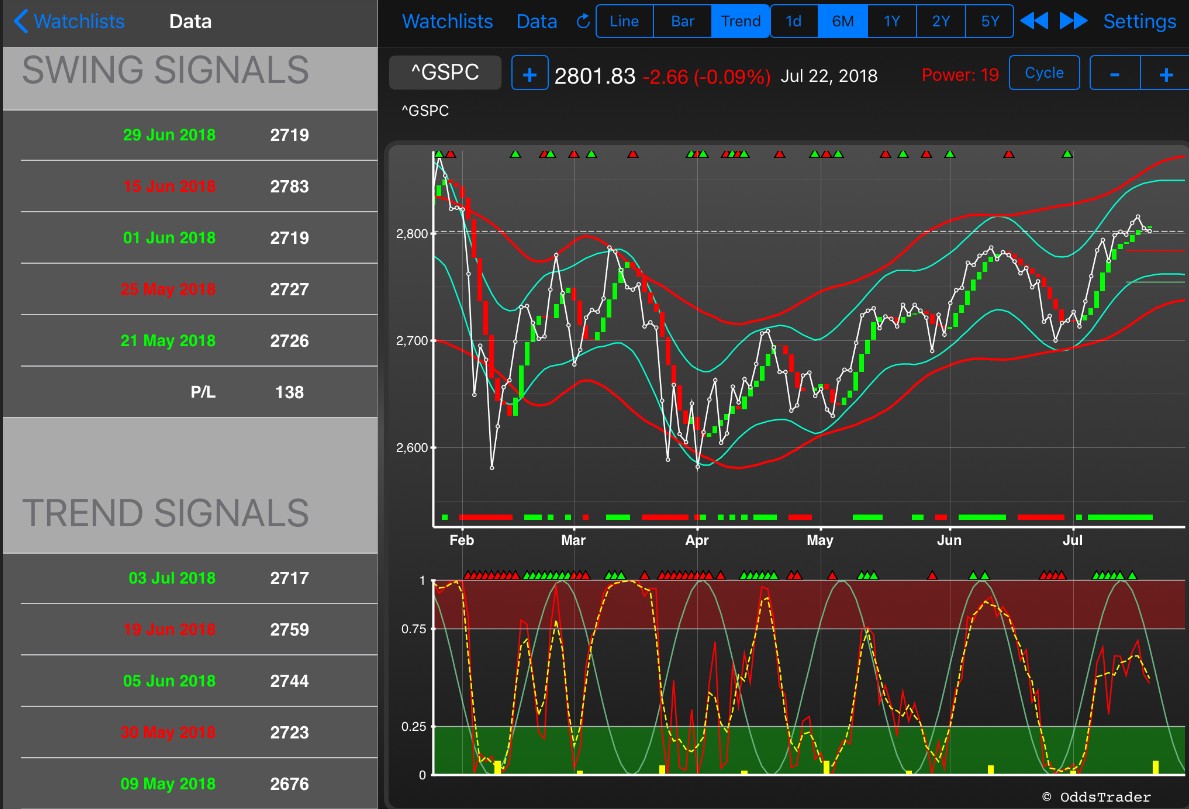Open the 03 Jul 2018 trend signal entry

coord(199,579)
